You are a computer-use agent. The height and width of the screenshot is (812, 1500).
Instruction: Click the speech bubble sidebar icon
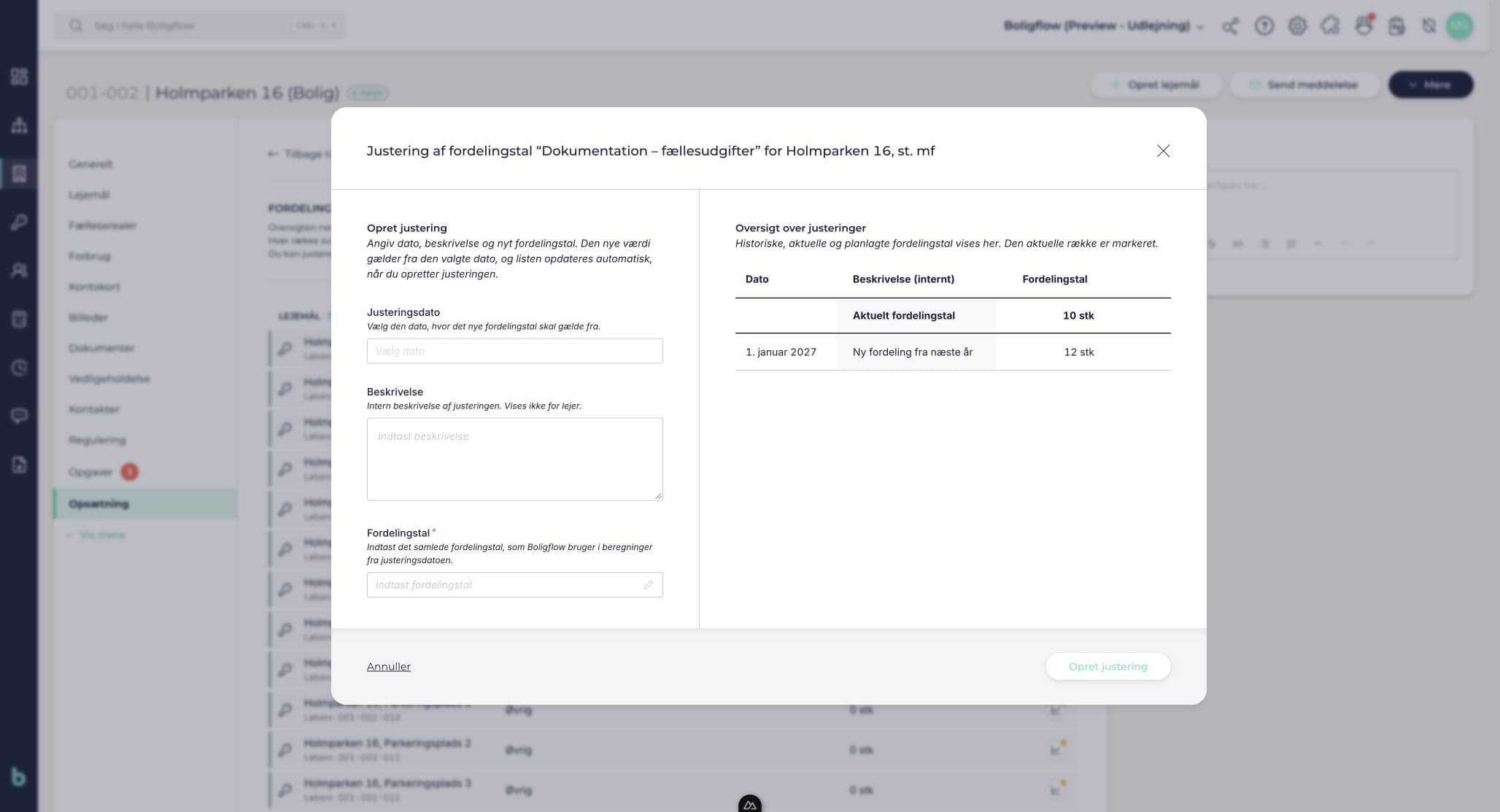click(19, 416)
